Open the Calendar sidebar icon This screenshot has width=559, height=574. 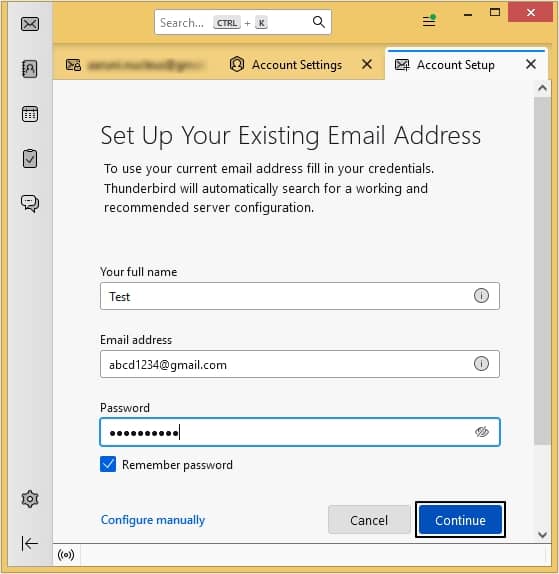tap(30, 114)
